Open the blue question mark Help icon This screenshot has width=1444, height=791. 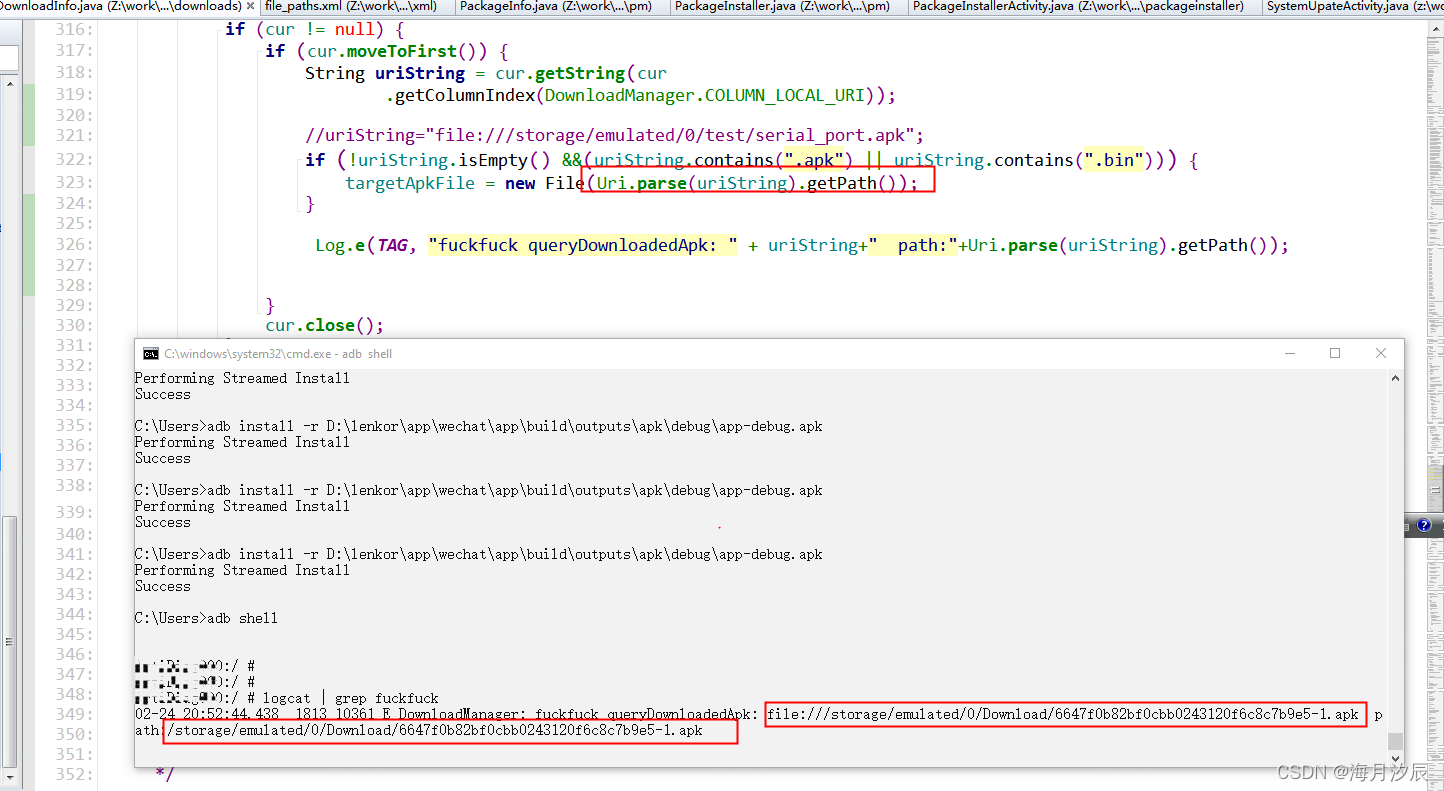point(1424,525)
